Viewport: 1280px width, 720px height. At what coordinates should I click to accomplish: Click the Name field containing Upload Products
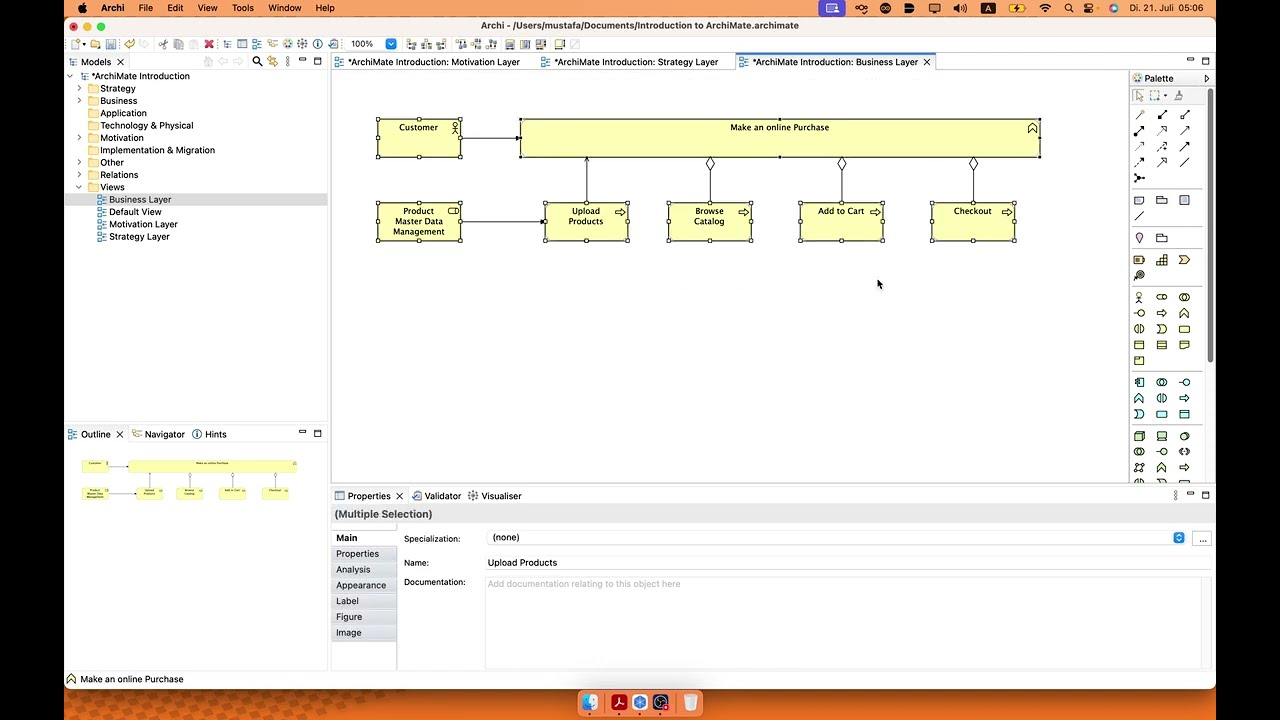point(848,563)
